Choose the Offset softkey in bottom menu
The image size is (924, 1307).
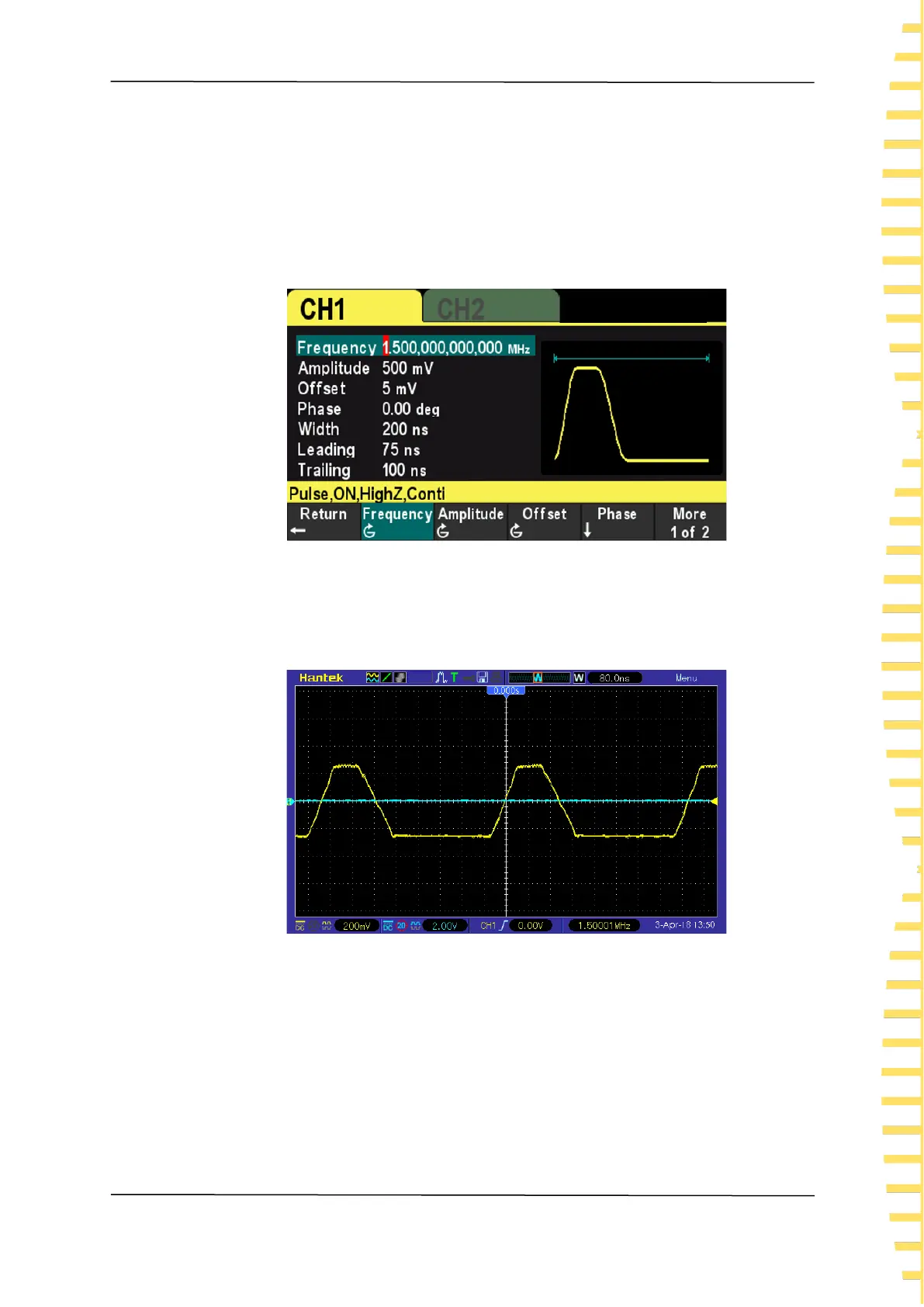(543, 522)
